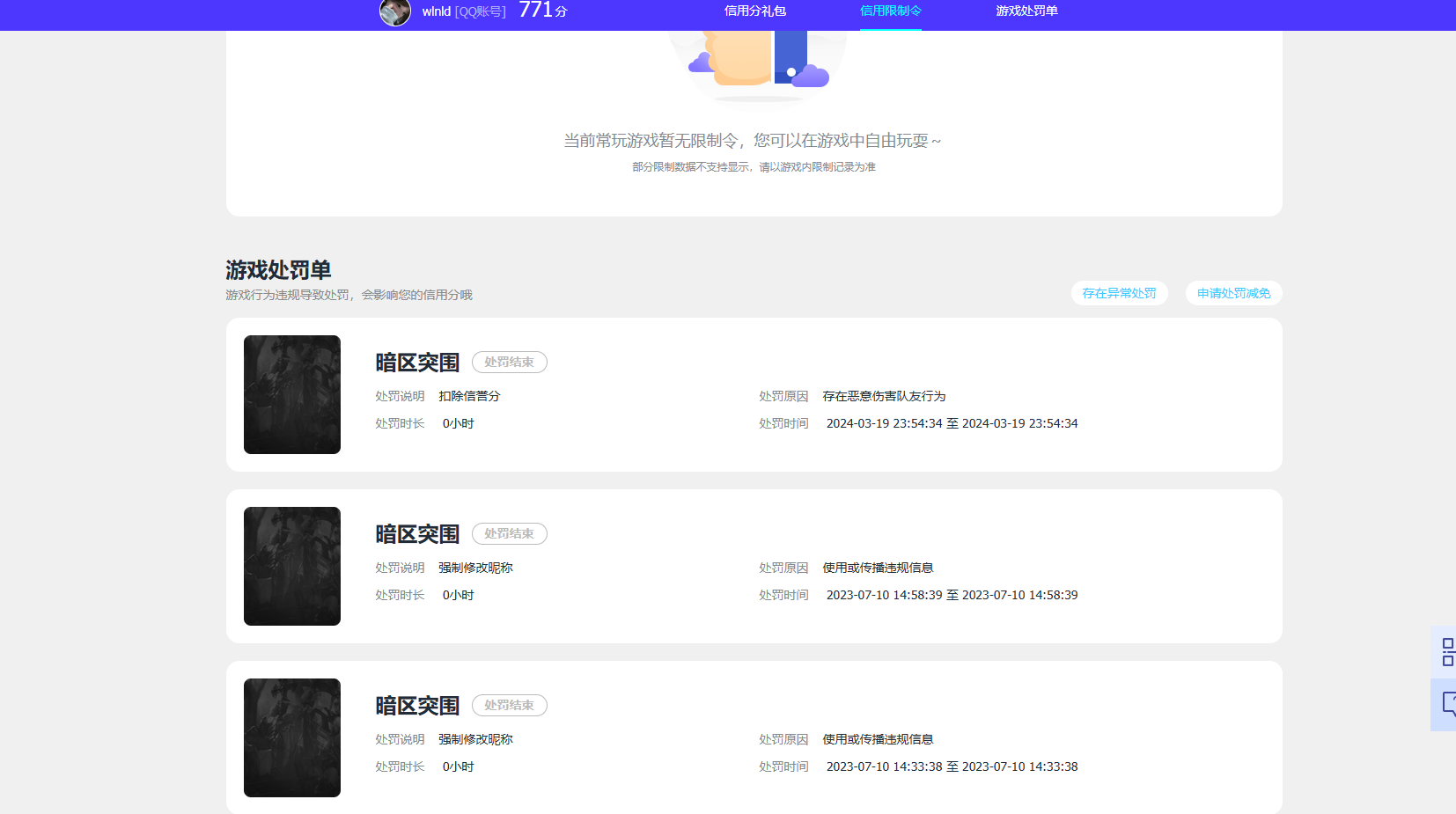The height and width of the screenshot is (814, 1456).
Task: Click the 存在异常处罚 button
Action: point(1119,293)
